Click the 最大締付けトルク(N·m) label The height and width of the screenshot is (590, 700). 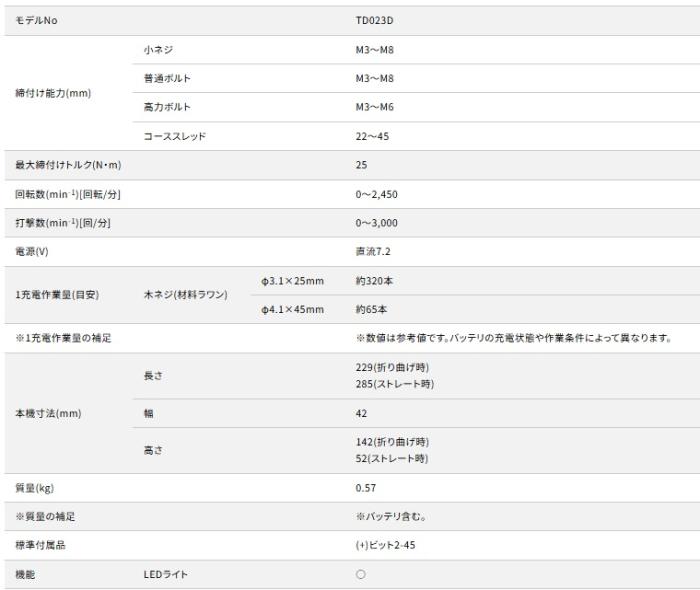coord(68,165)
